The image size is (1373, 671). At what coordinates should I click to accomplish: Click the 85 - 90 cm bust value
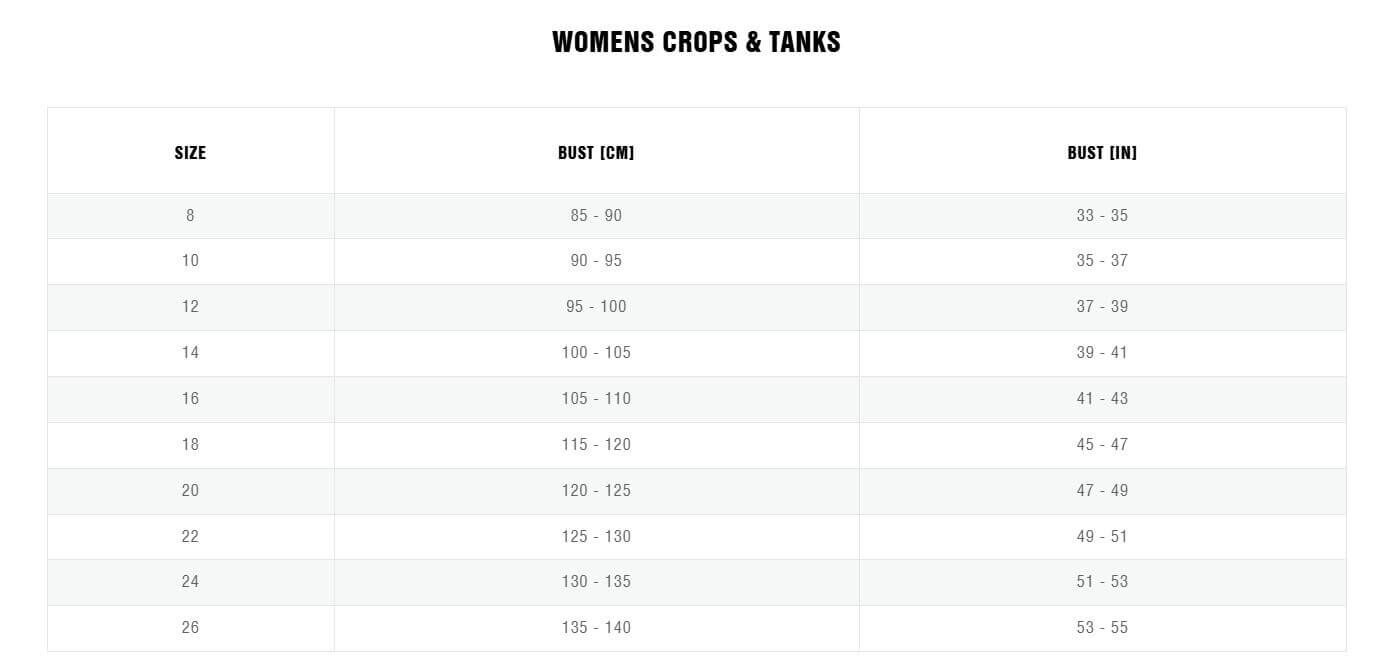coord(596,215)
